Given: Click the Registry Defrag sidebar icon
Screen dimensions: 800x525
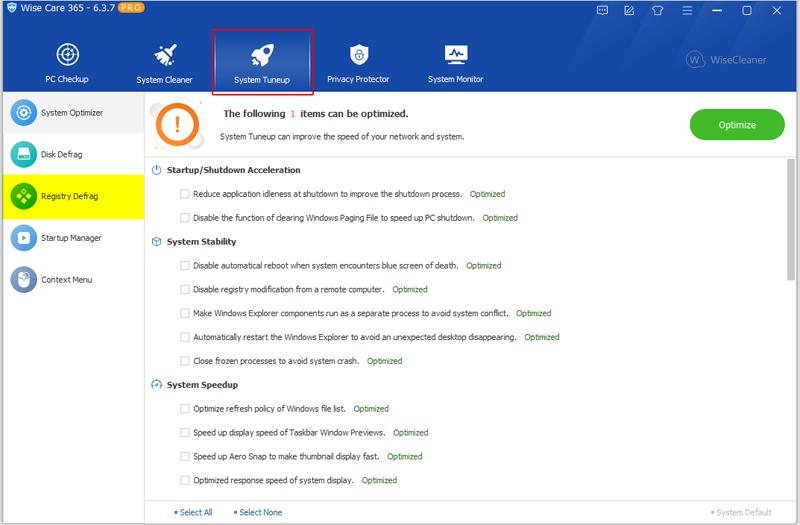Looking at the screenshot, I should pyautogui.click(x=23, y=196).
